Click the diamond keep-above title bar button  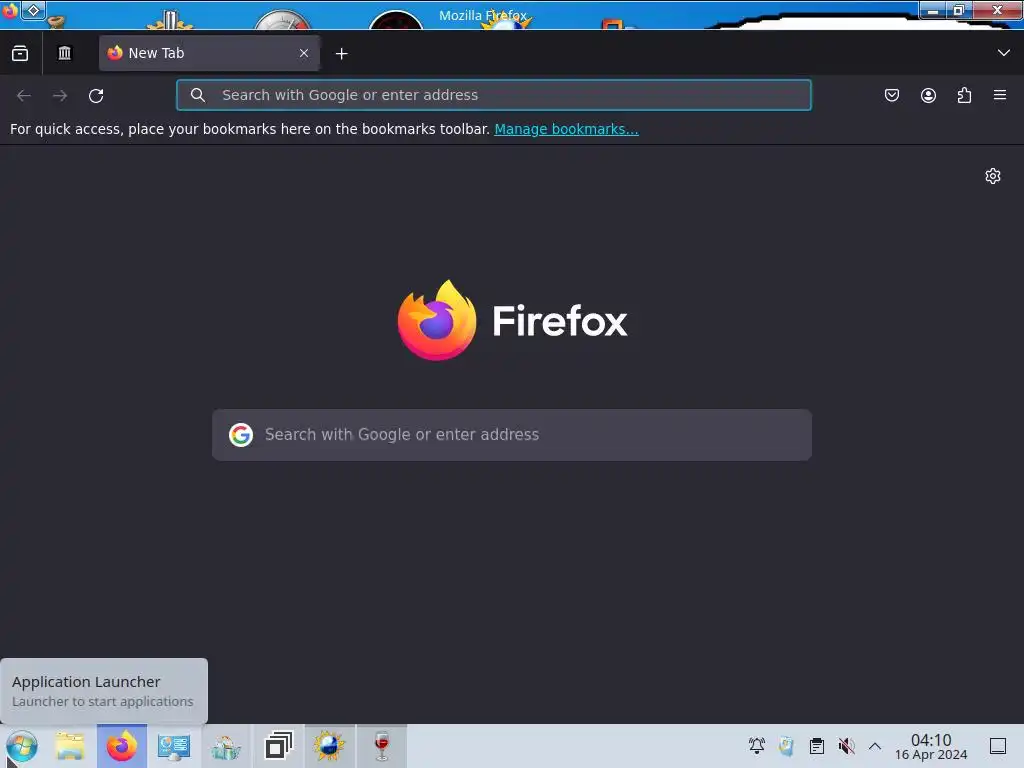(x=33, y=10)
